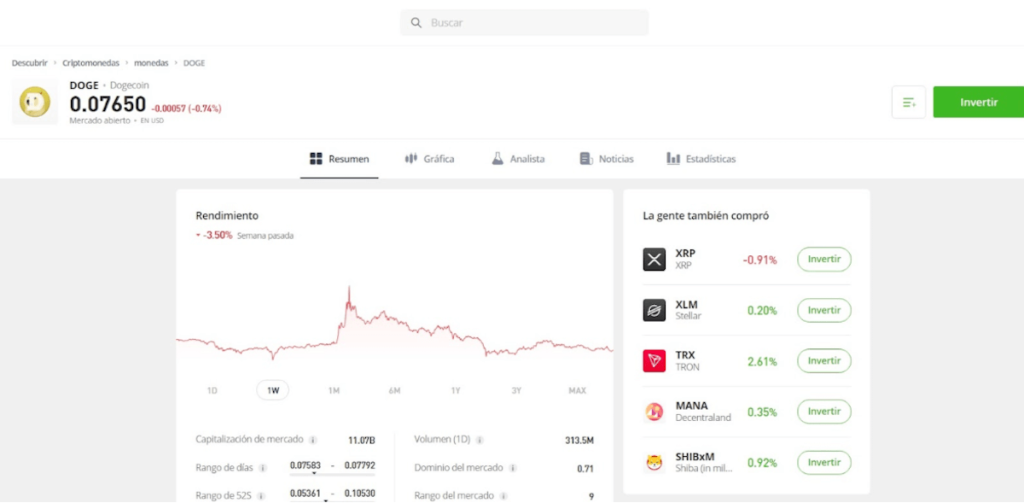Viewport: 1024px width, 503px height.
Task: Click info icon beside Volumen (1D)
Action: pos(480,440)
